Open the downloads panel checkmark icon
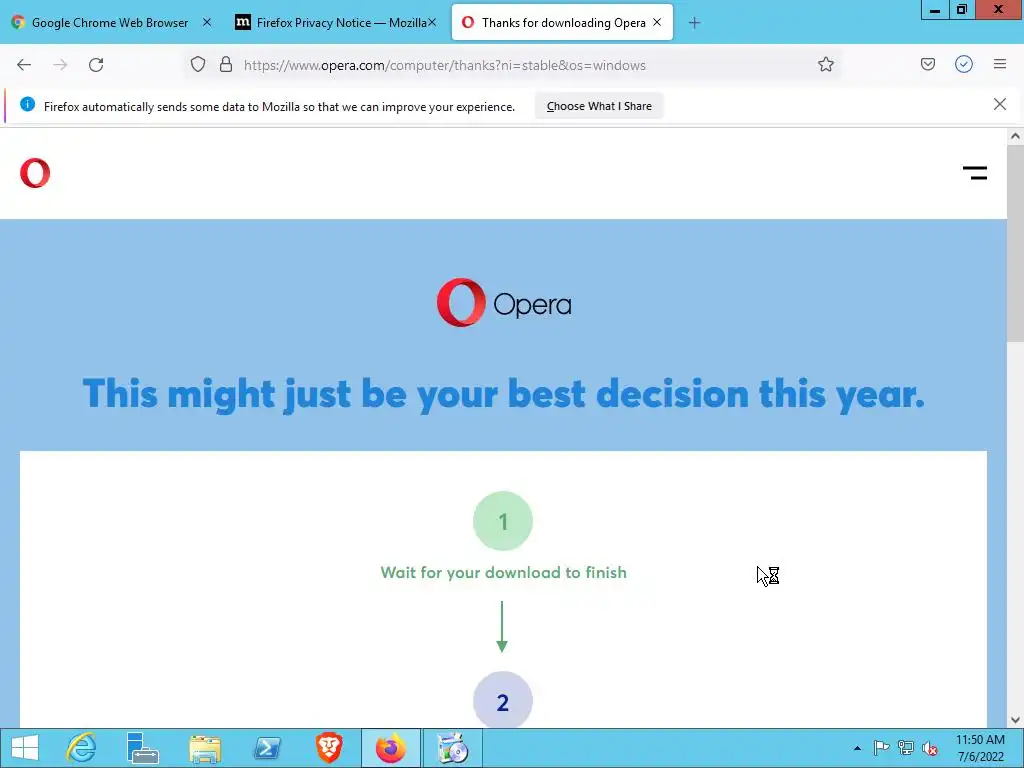Viewport: 1024px width, 768px height. [x=964, y=64]
